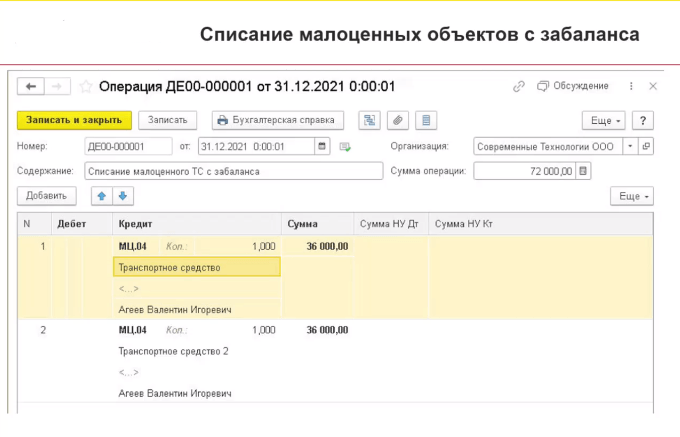Select the Транспортное средство 2 cell

point(174,351)
